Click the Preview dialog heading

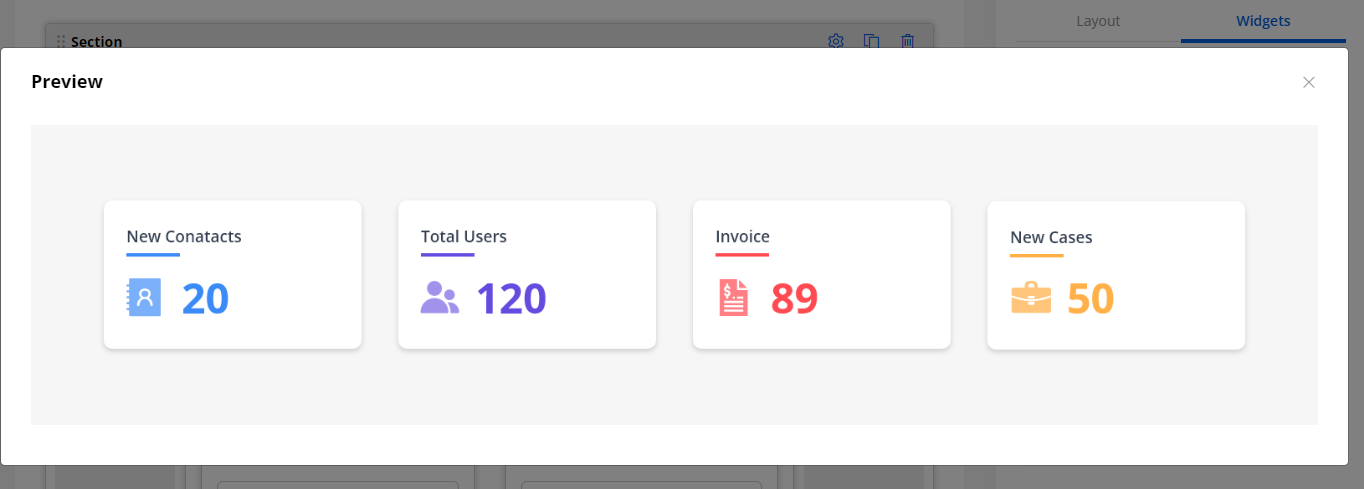click(x=67, y=82)
